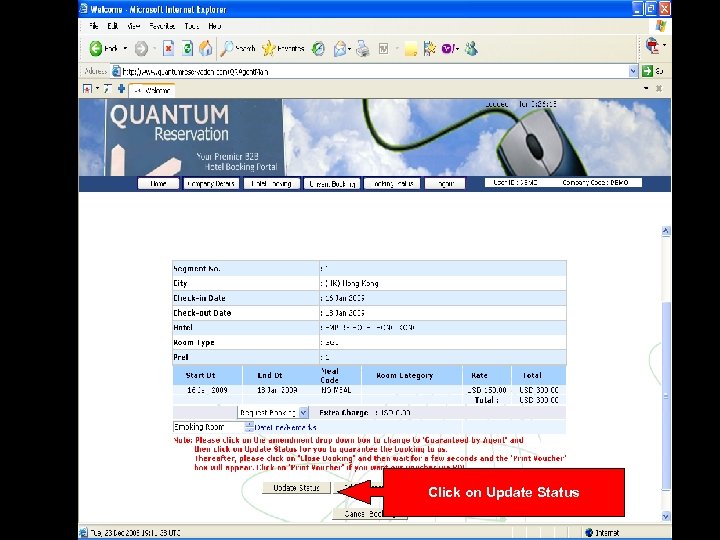
Task: Click the Logout navigation button
Action: [444, 184]
